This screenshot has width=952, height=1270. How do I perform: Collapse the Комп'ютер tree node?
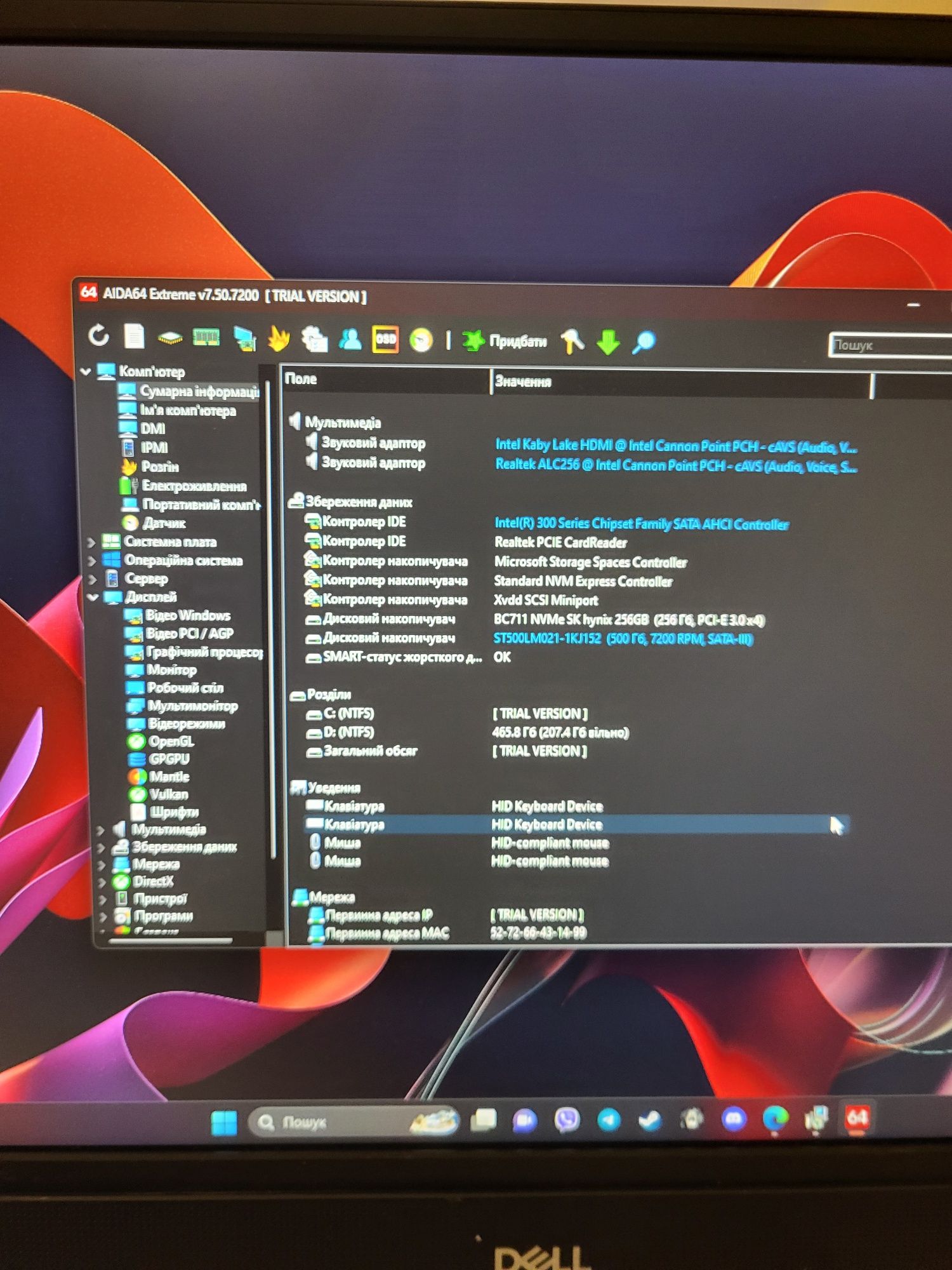[x=86, y=371]
